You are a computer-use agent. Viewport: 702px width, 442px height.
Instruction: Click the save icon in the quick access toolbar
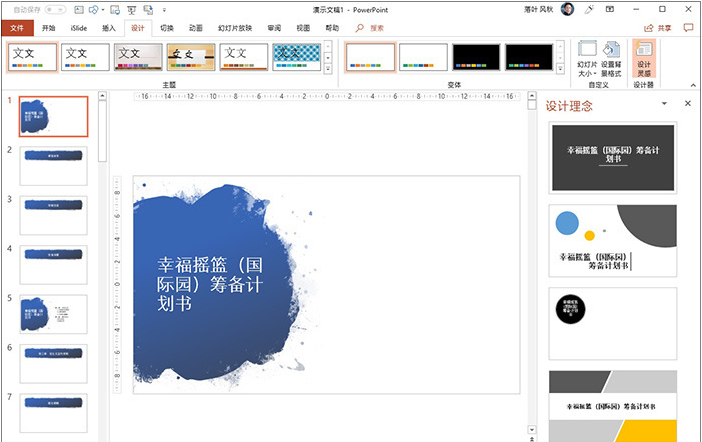point(77,9)
